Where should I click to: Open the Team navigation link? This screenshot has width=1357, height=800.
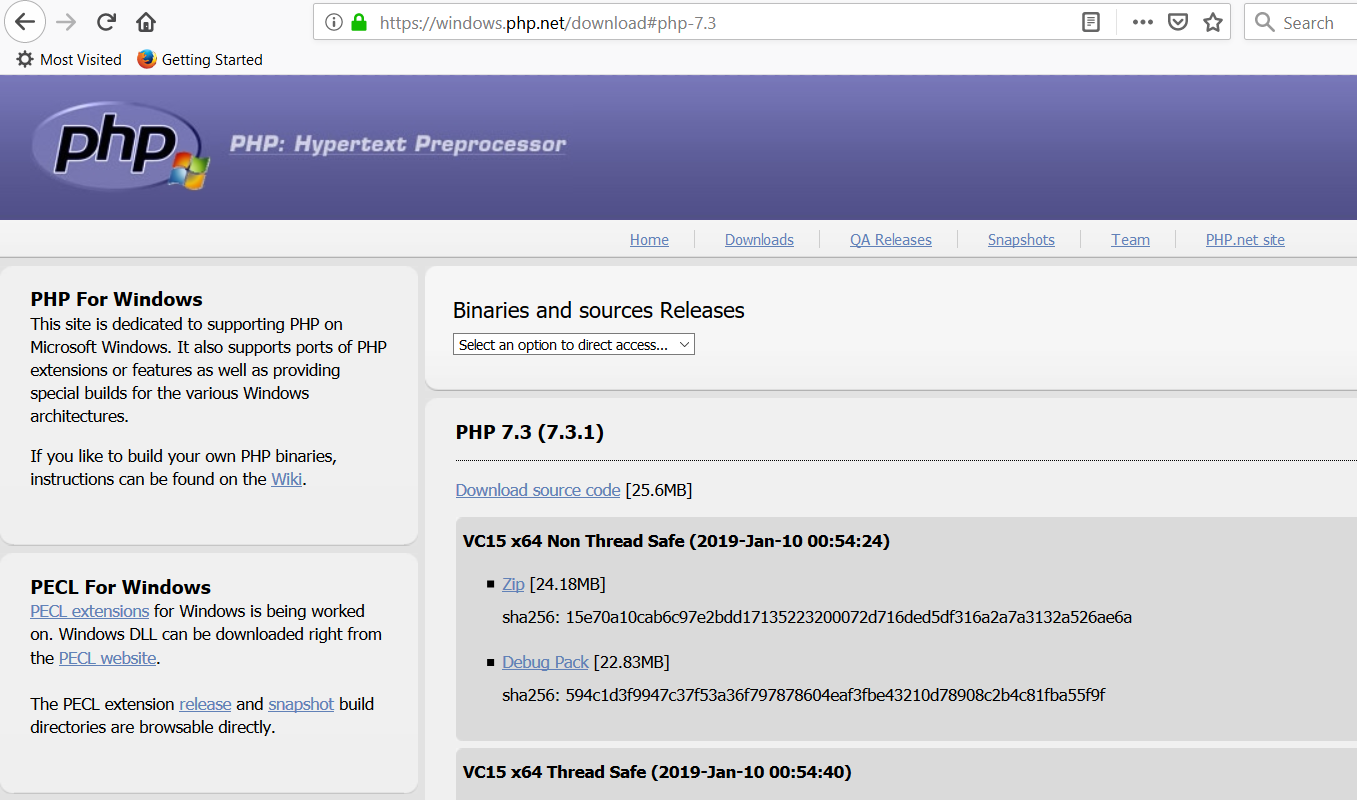[x=1130, y=240]
